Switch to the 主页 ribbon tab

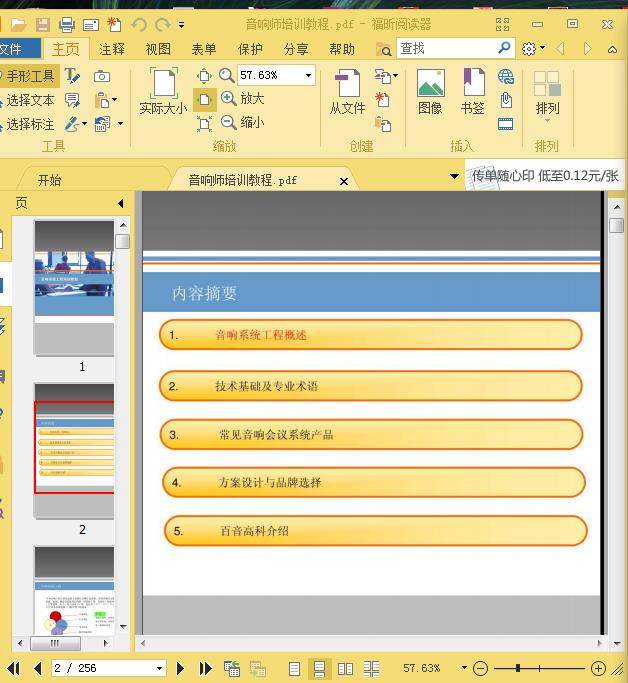(x=66, y=49)
